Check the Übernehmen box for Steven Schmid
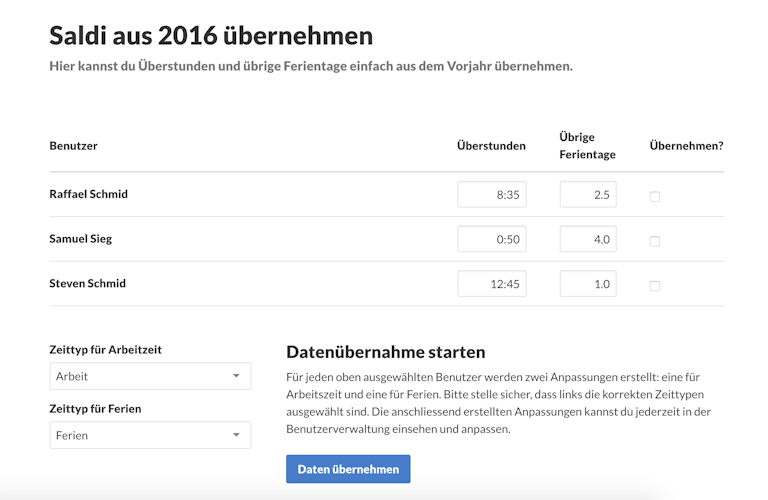The image size is (768, 500). (655, 286)
